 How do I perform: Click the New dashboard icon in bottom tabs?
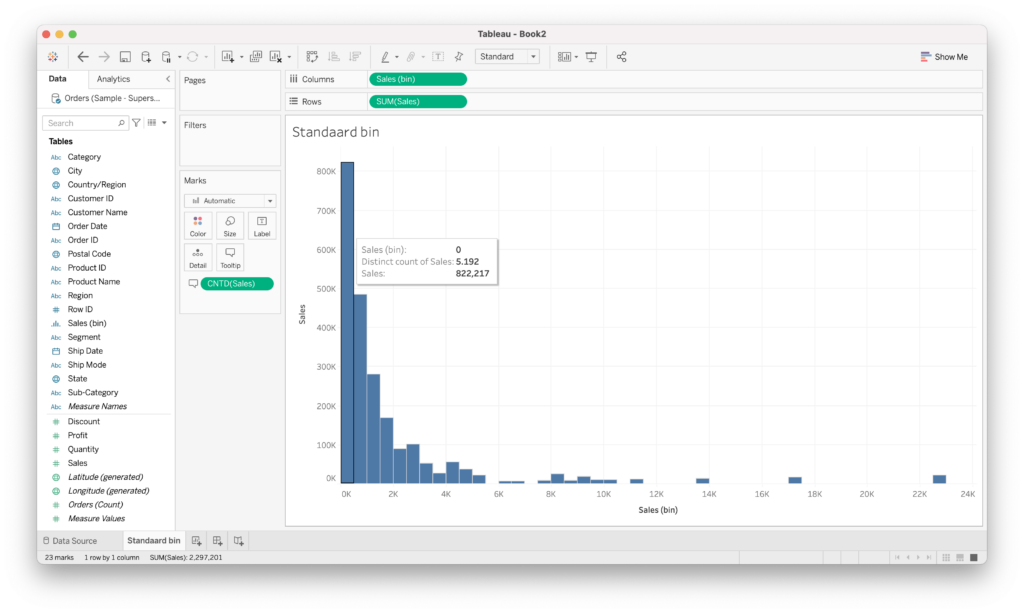[217, 541]
